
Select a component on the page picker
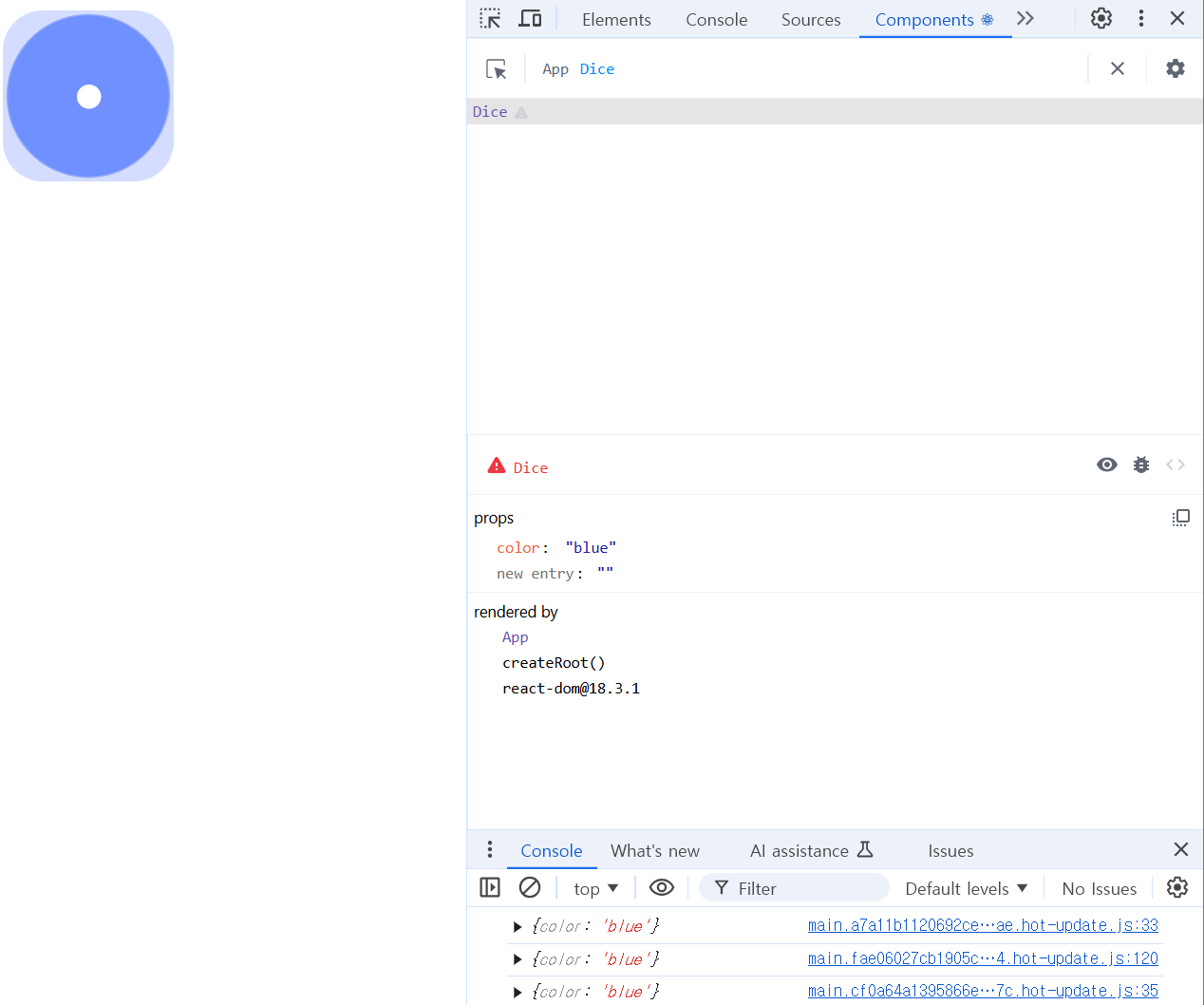click(496, 68)
